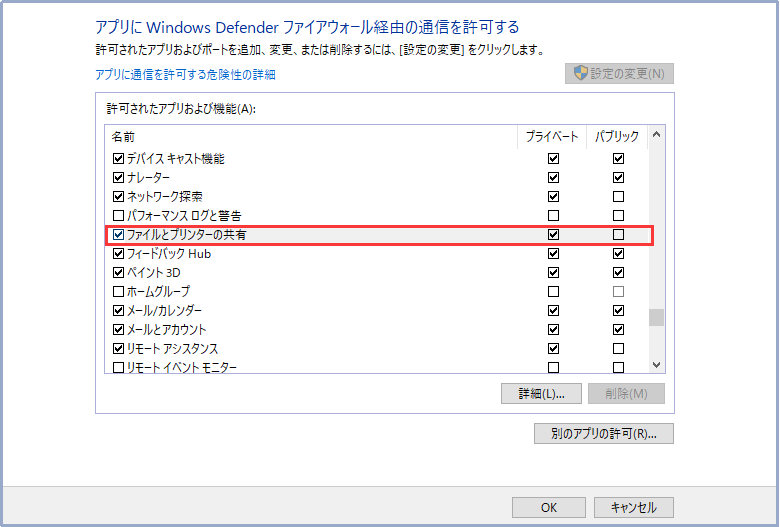The image size is (780, 527).
Task: Click the scroll down arrow of the list
Action: 657,366
